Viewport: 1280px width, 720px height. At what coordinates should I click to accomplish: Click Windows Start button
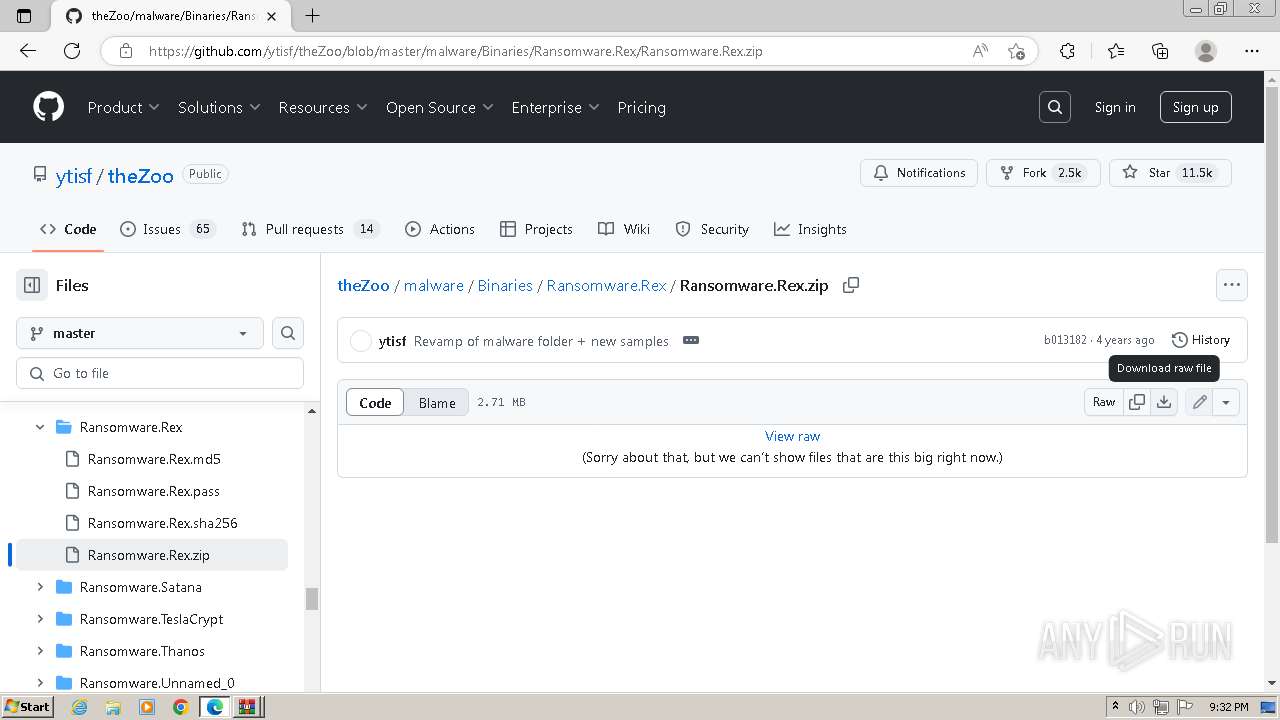coord(27,707)
